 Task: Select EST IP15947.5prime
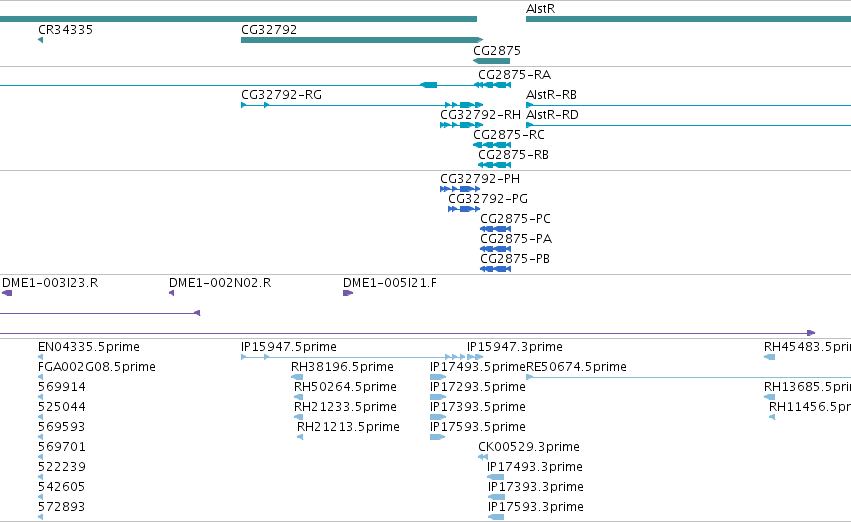[x=289, y=347]
